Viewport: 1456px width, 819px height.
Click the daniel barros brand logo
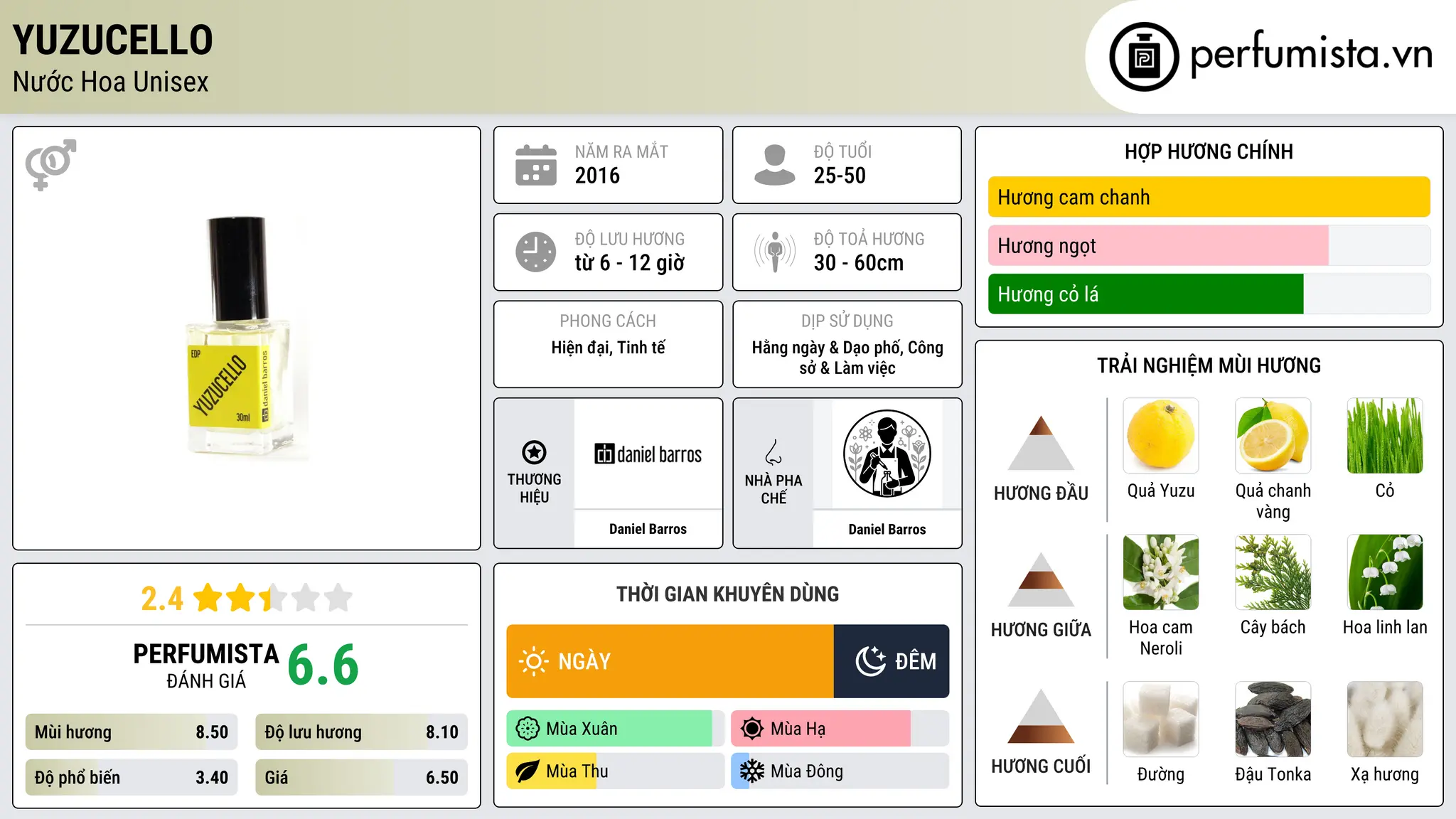tap(648, 454)
